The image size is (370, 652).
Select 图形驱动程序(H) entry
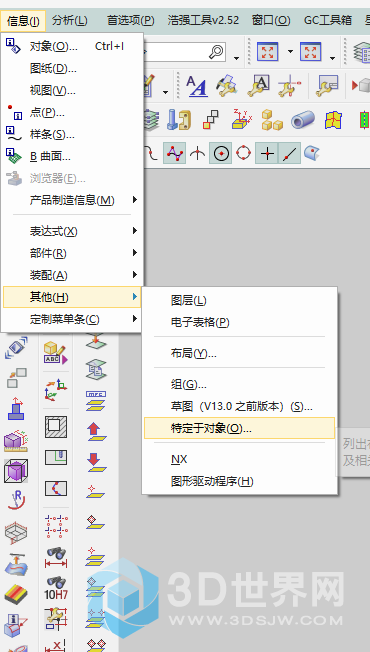239,482
